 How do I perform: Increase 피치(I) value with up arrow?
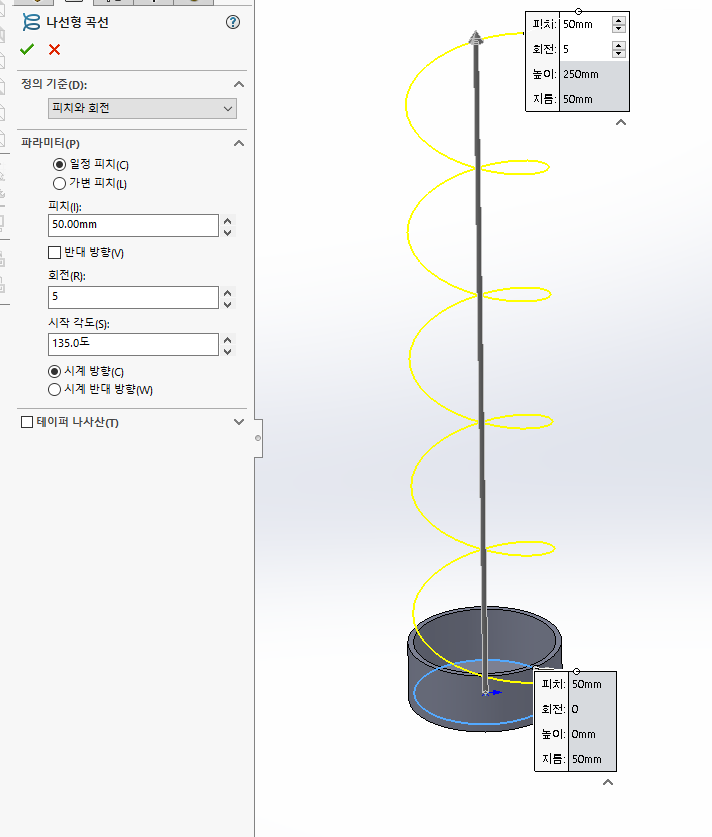(228, 220)
